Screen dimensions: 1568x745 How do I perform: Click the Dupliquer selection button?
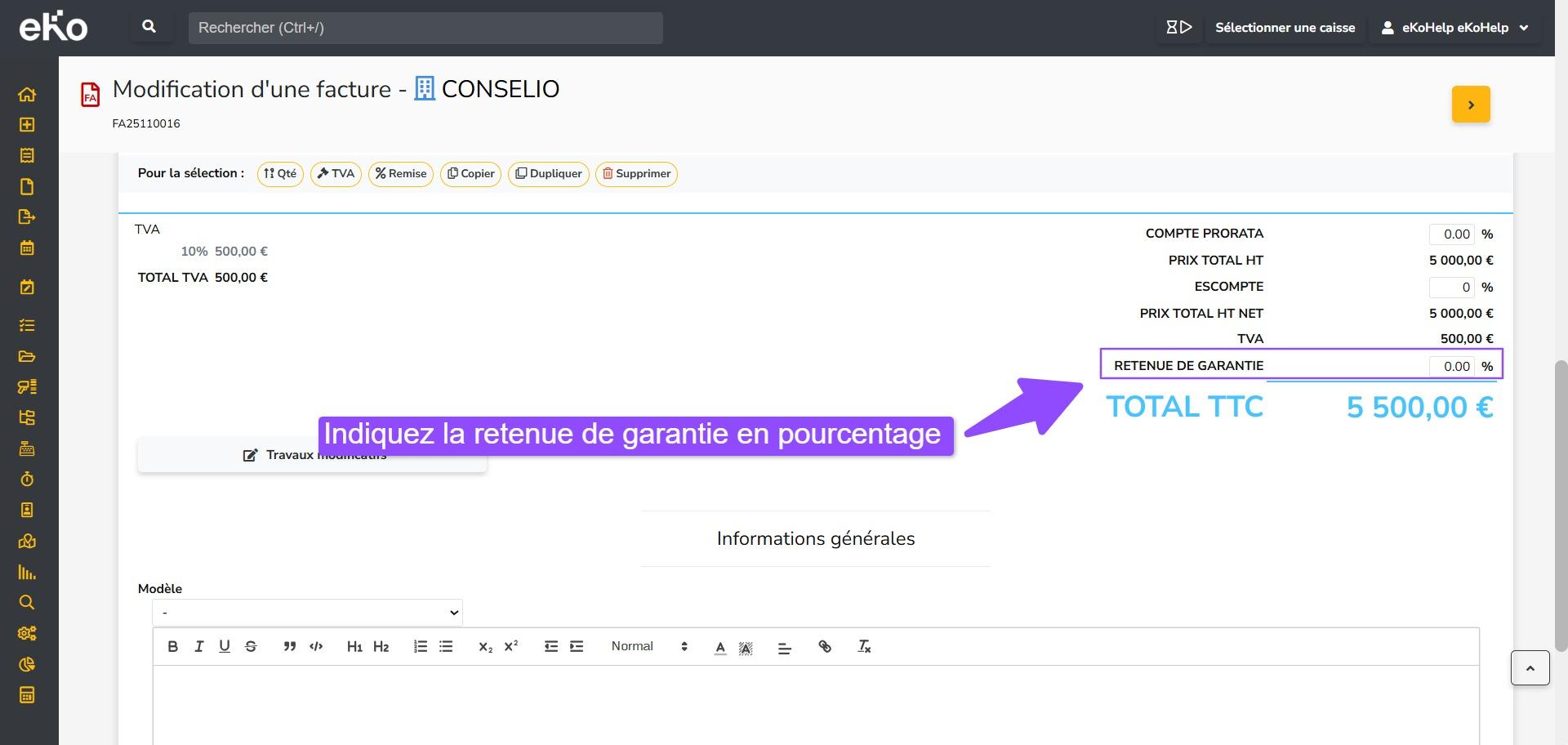(x=548, y=174)
